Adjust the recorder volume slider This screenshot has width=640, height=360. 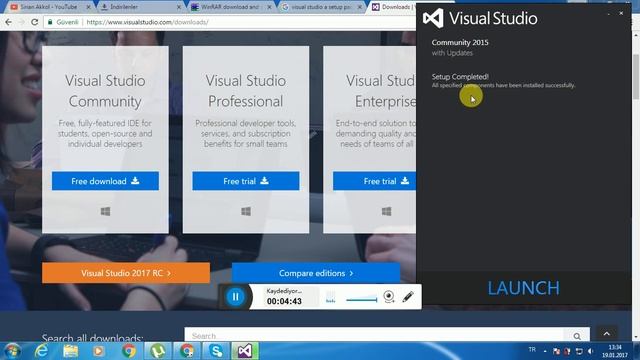click(x=362, y=300)
